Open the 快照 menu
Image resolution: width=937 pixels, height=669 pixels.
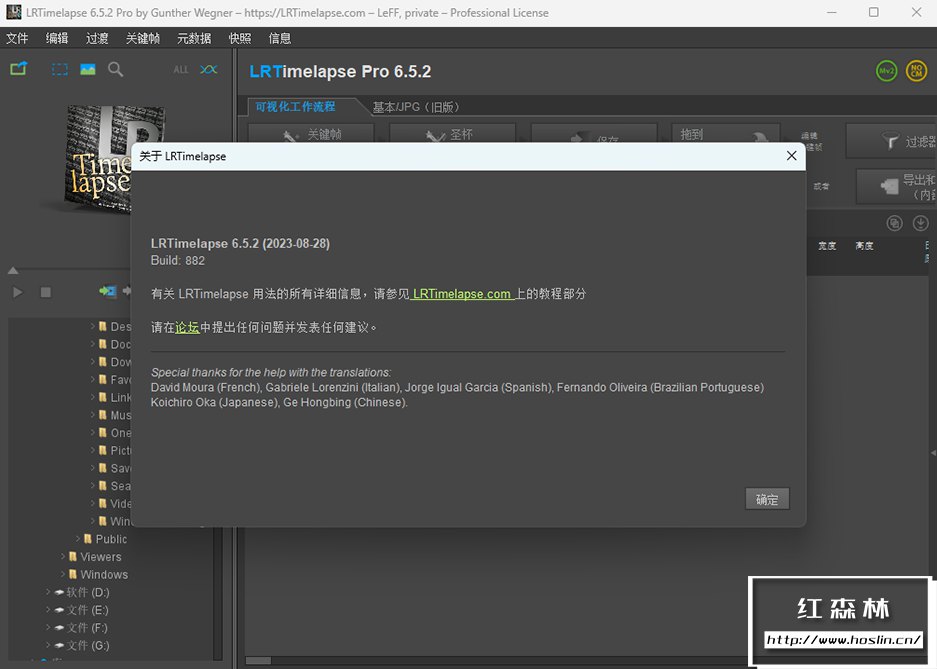pyautogui.click(x=240, y=38)
